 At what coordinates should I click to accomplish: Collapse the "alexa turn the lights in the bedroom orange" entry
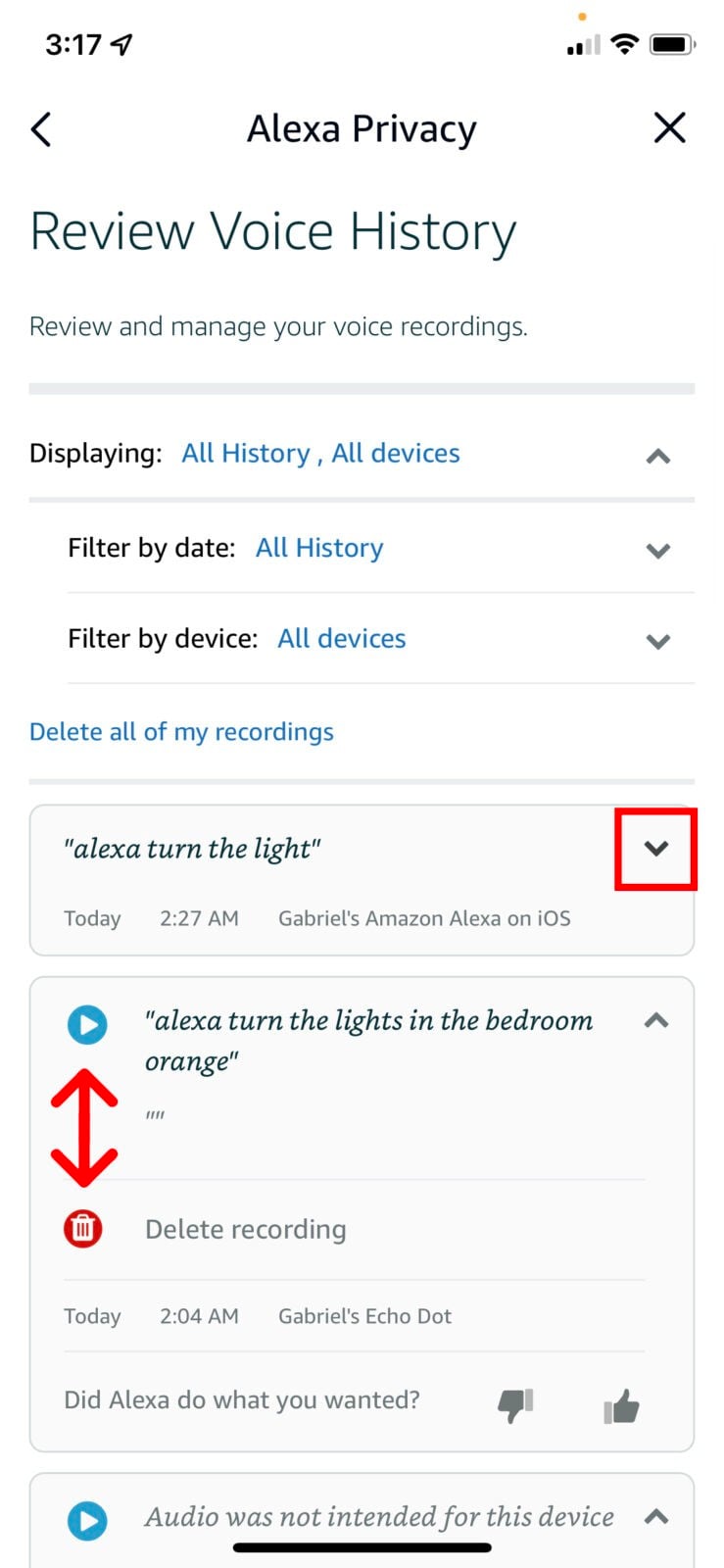click(657, 1021)
